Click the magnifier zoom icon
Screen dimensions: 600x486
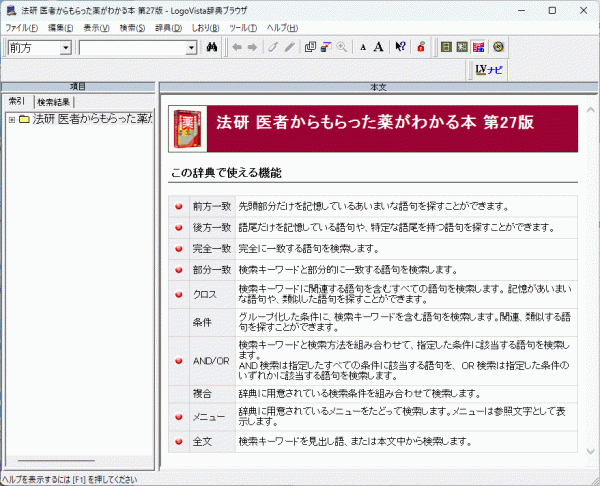pos(341,47)
